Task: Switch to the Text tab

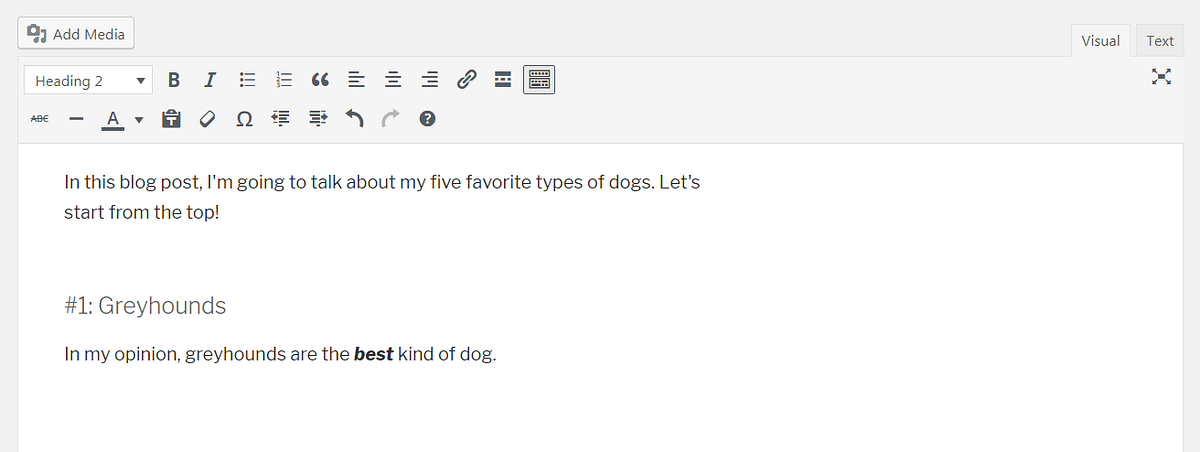Action: (1160, 41)
